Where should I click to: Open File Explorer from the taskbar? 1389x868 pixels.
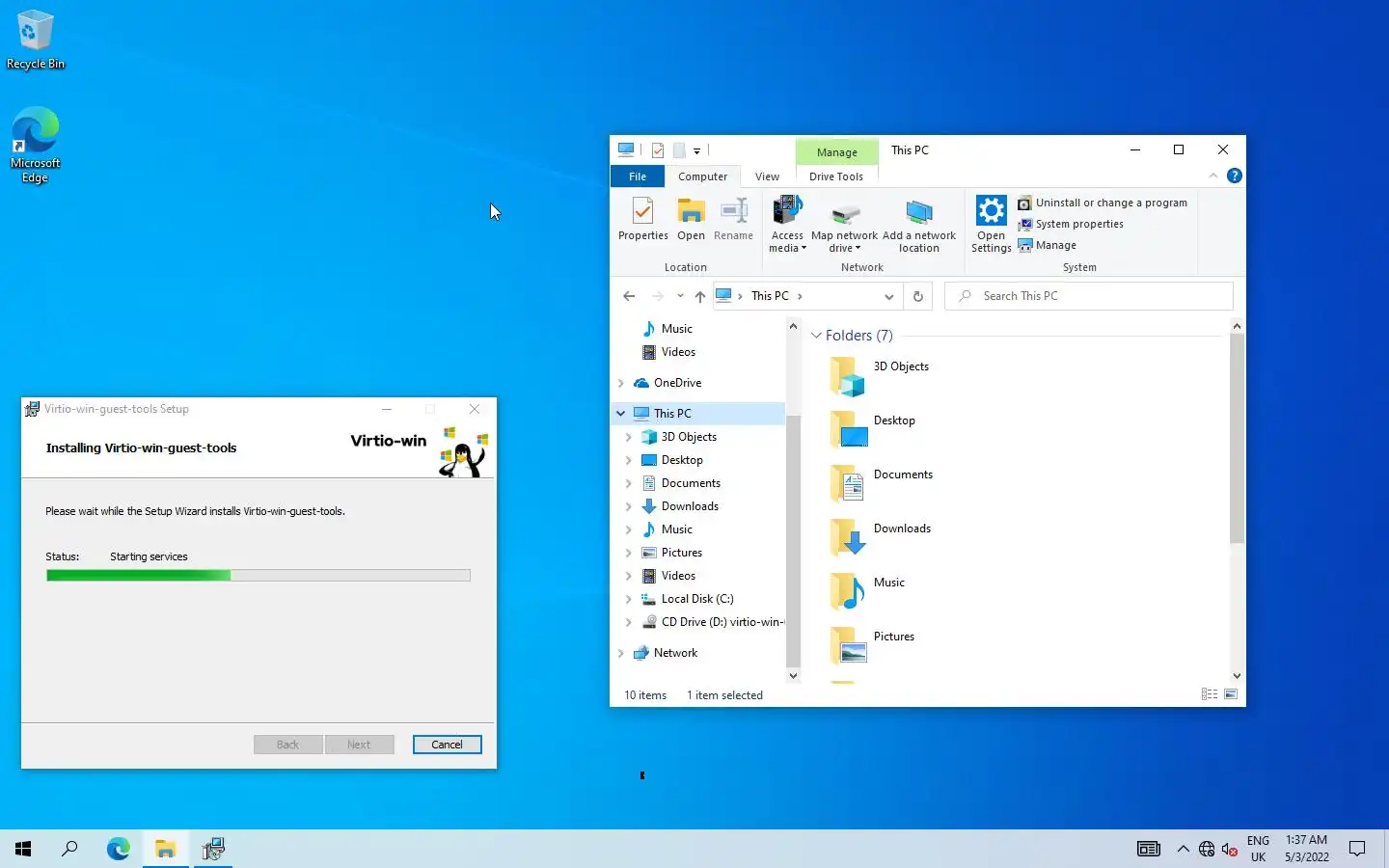pyautogui.click(x=166, y=849)
